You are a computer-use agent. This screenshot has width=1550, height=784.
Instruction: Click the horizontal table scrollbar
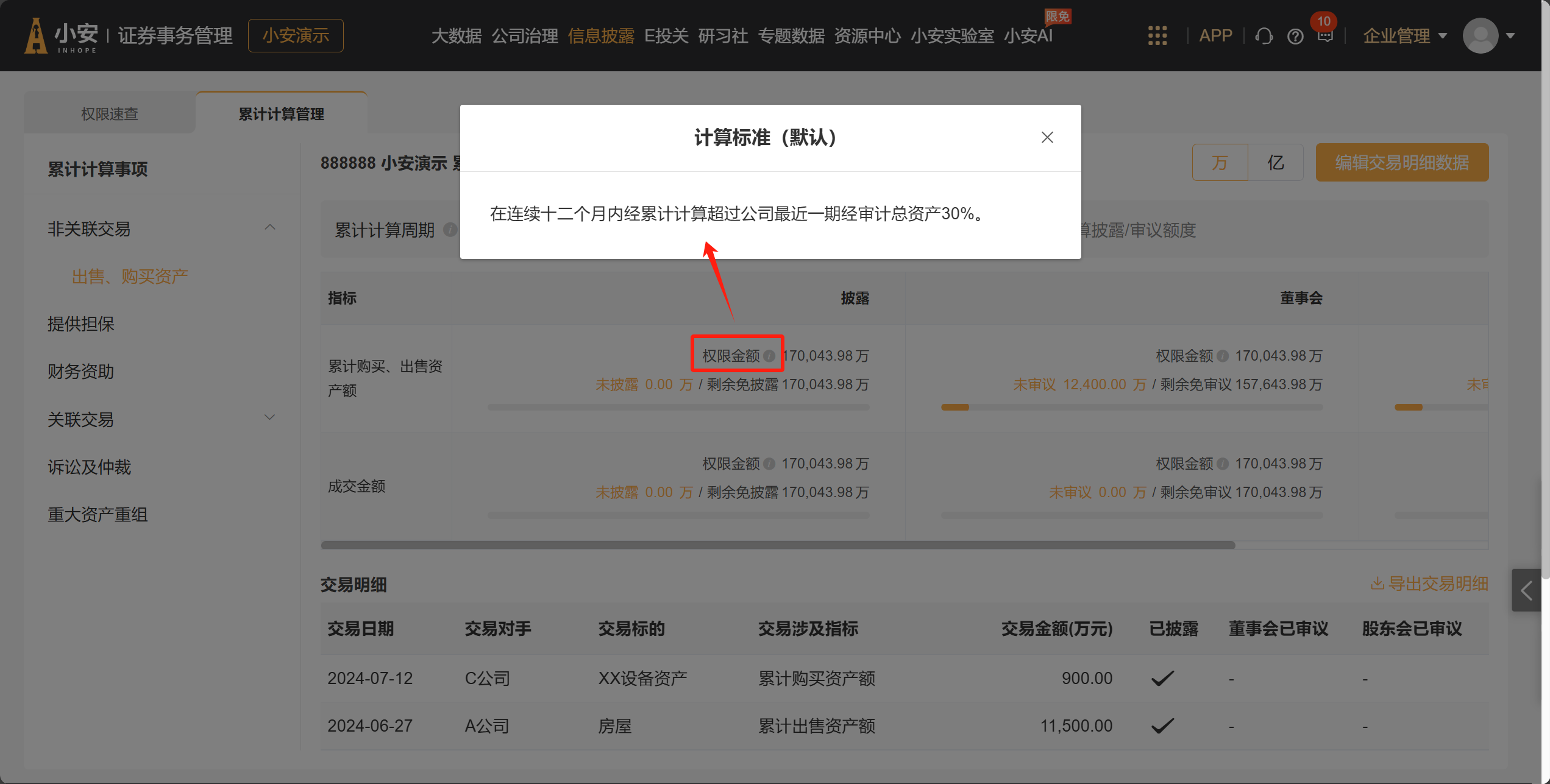point(778,545)
